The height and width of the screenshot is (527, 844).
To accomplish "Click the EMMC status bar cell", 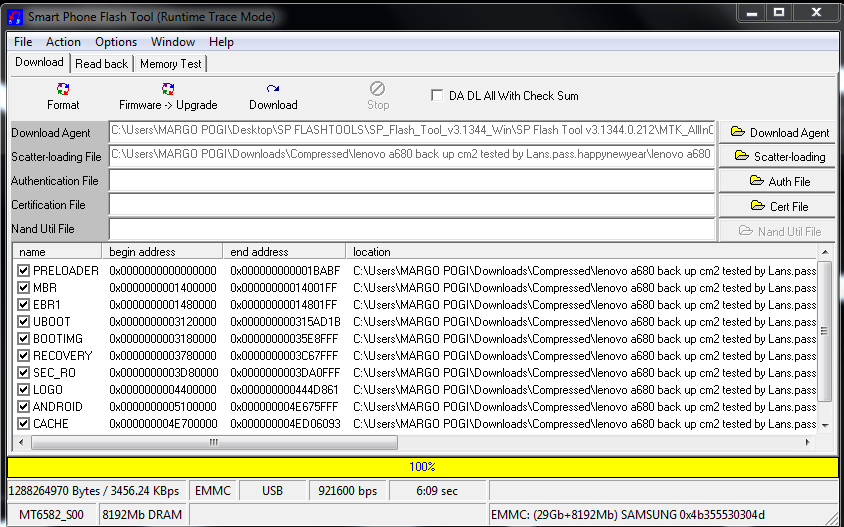I will [x=213, y=491].
